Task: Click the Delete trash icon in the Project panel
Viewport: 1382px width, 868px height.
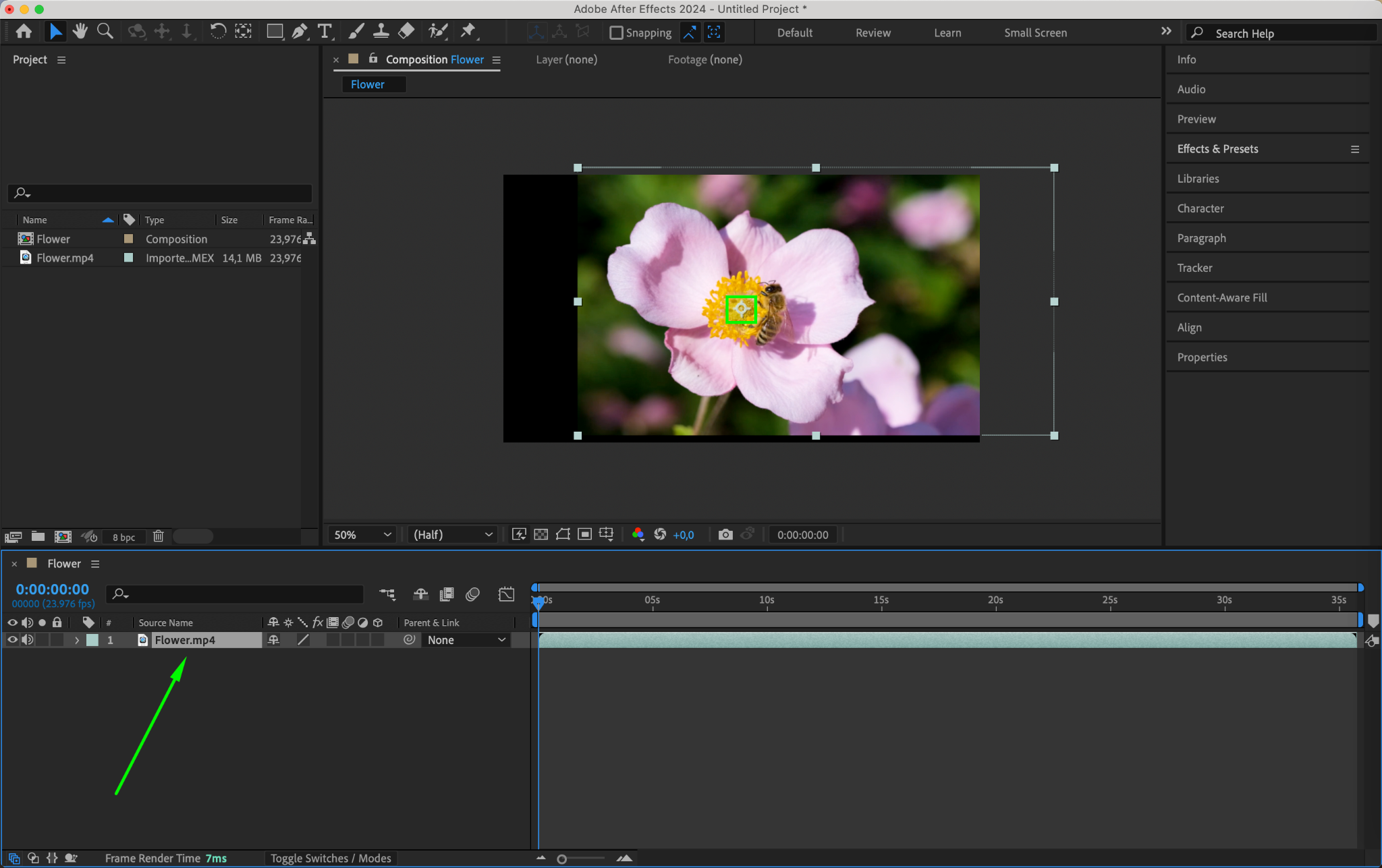Action: (158, 536)
